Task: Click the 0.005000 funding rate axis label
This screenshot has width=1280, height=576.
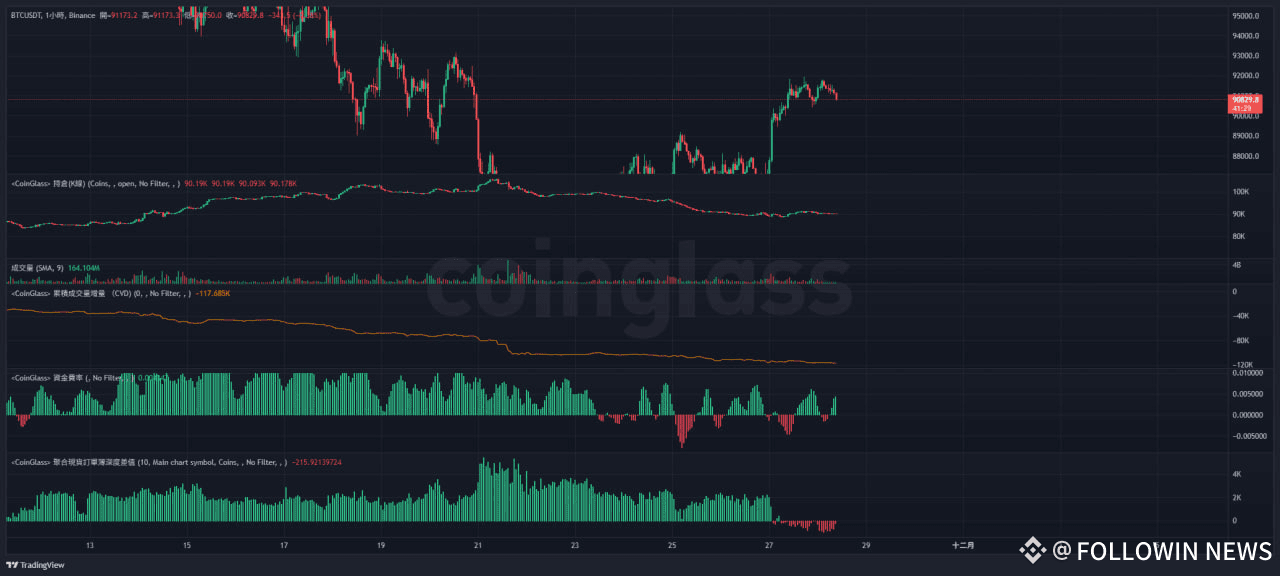Action: pyautogui.click(x=1248, y=394)
